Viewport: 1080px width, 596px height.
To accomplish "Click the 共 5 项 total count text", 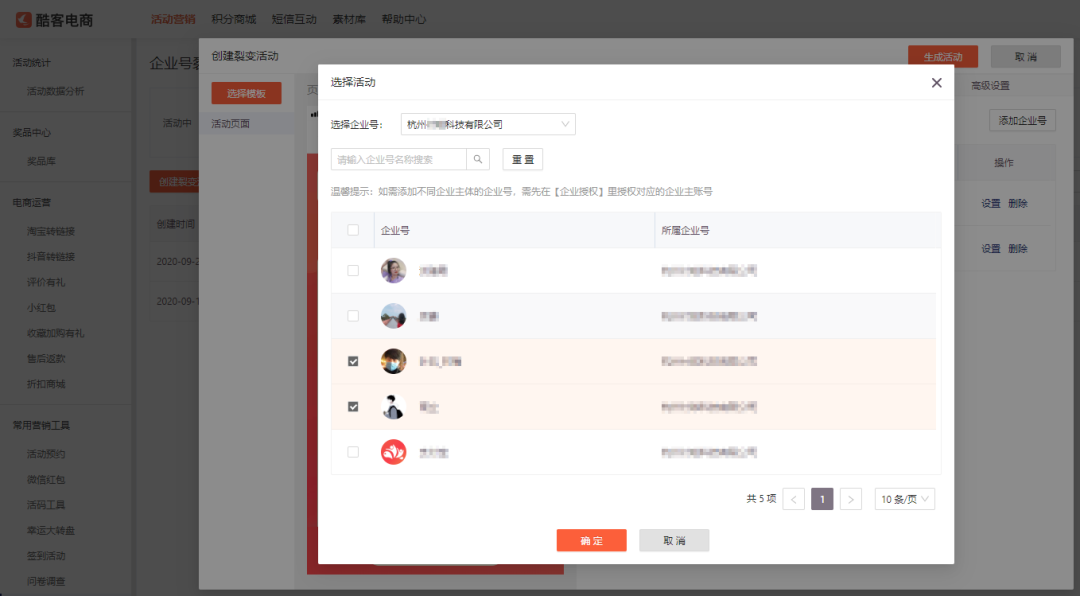I will pyautogui.click(x=761, y=499).
